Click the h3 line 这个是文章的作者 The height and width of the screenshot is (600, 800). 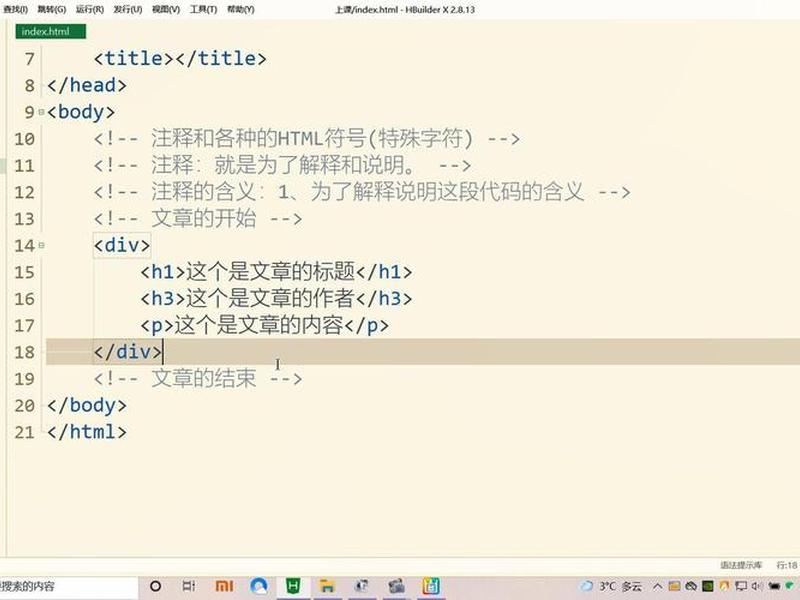click(x=276, y=298)
